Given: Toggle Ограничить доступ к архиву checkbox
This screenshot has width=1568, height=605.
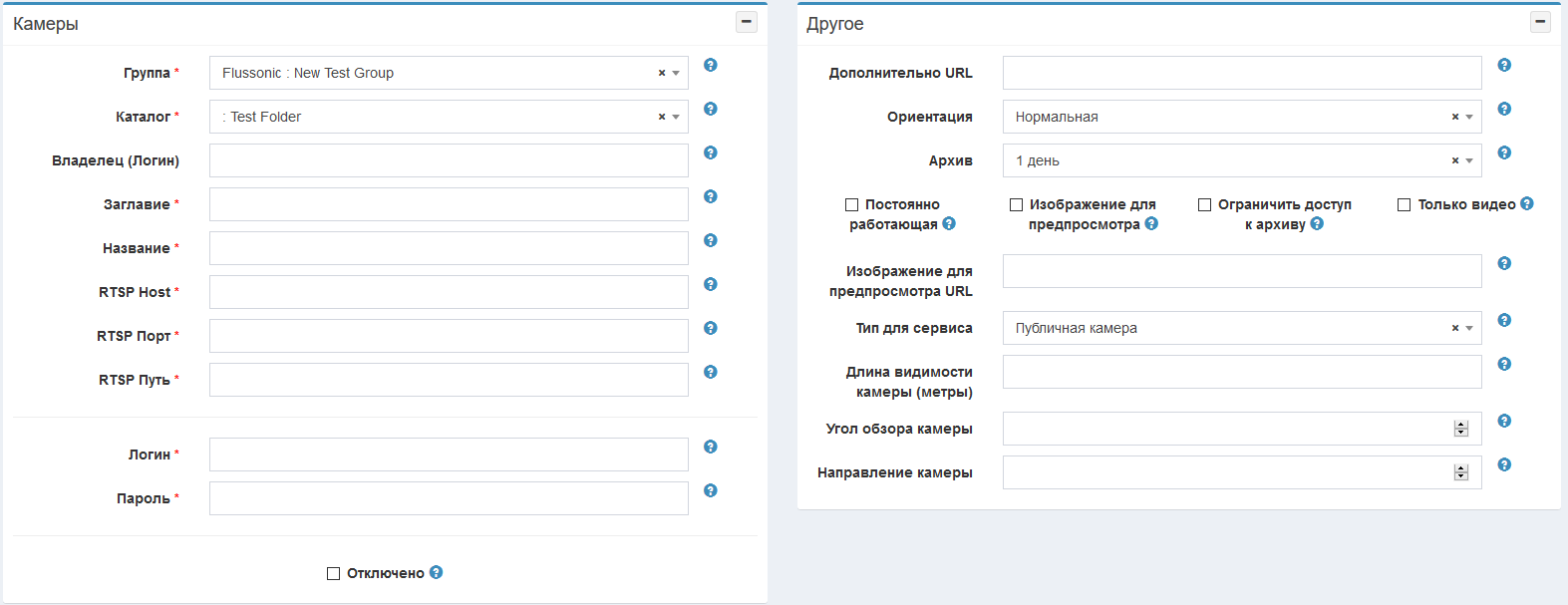Looking at the screenshot, I should pos(1204,204).
